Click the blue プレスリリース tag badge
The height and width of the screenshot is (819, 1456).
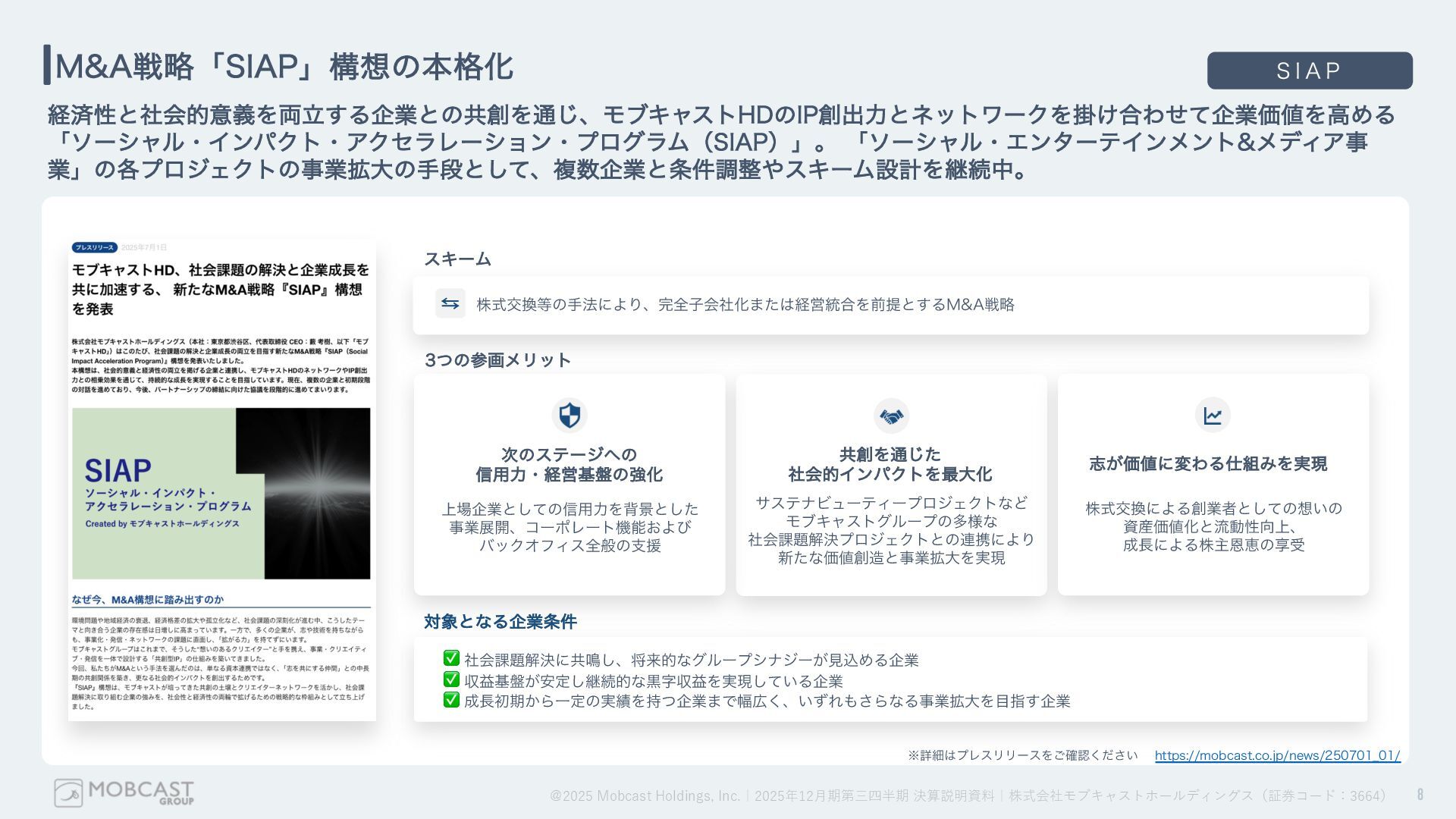95,248
